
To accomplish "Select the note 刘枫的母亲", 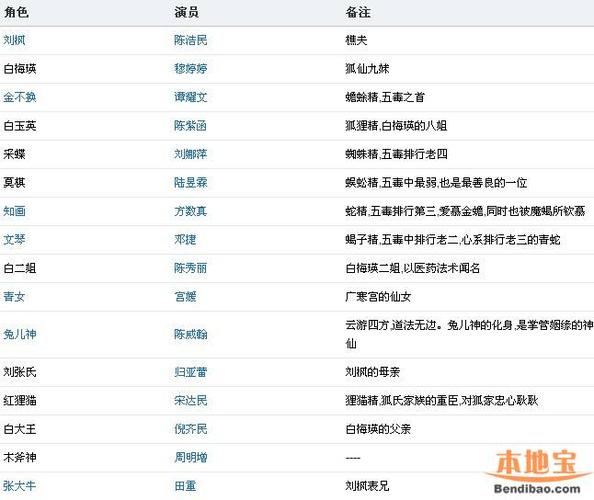I will coord(372,372).
